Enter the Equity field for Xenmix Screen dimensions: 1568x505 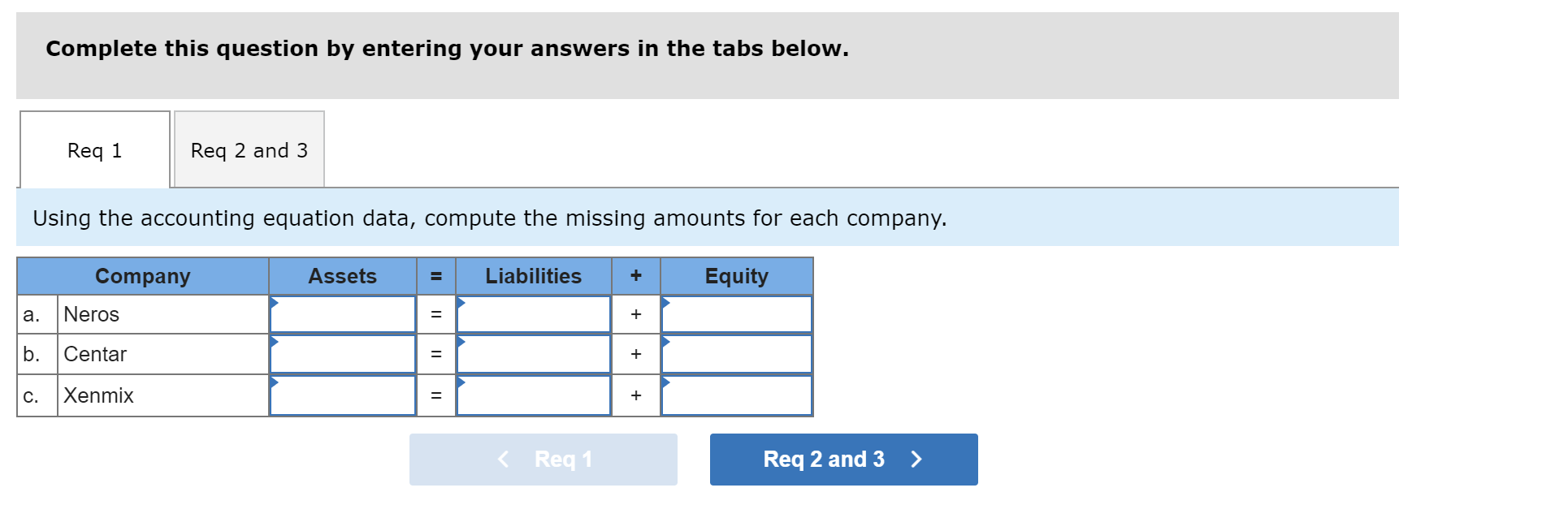pyautogui.click(x=735, y=395)
